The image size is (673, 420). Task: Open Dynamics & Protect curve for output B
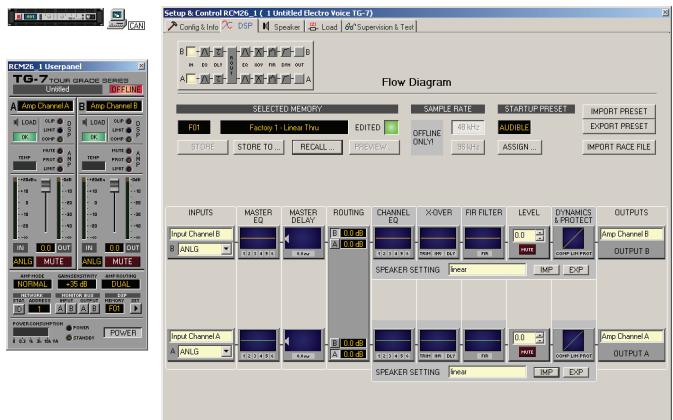(x=573, y=238)
